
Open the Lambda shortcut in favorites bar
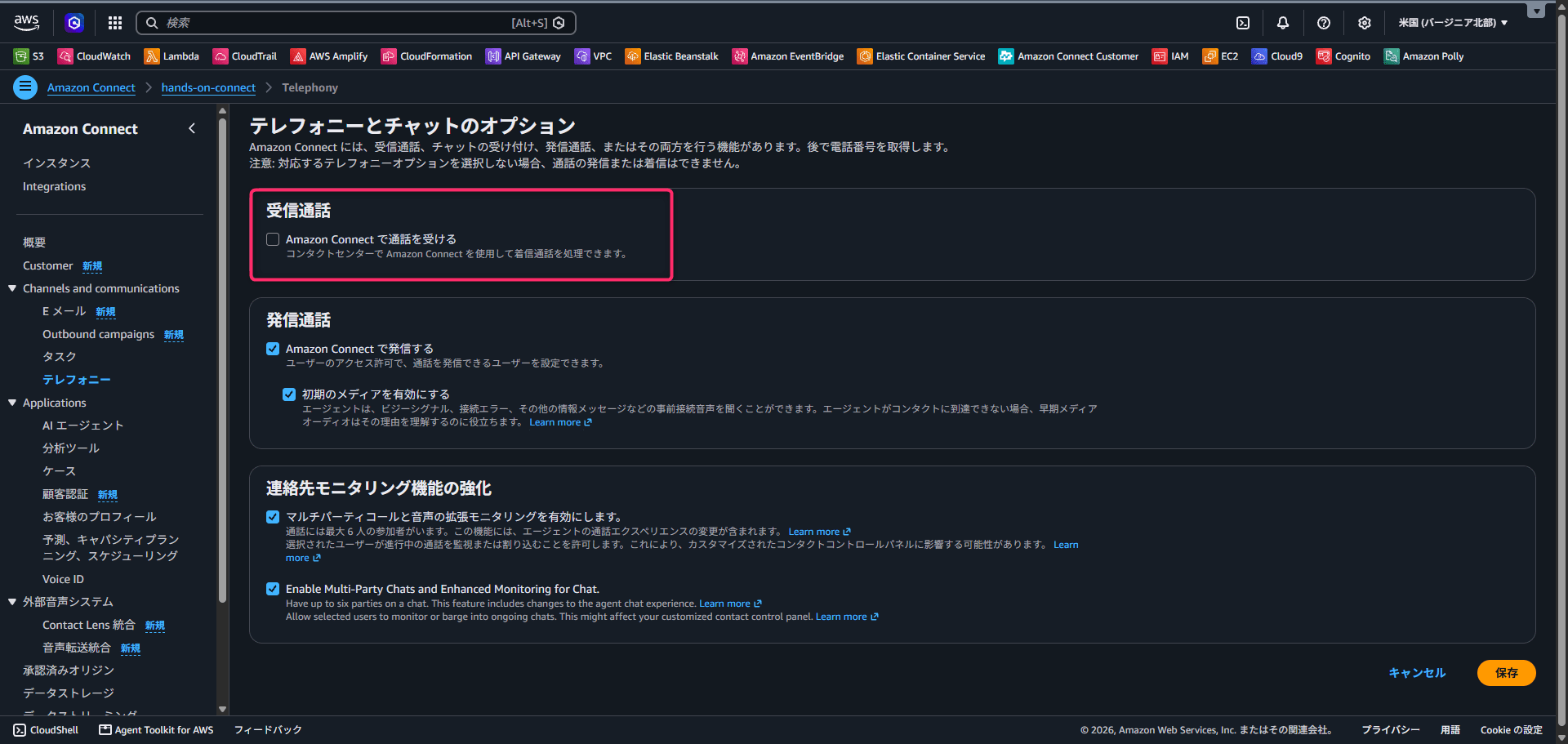click(x=171, y=56)
